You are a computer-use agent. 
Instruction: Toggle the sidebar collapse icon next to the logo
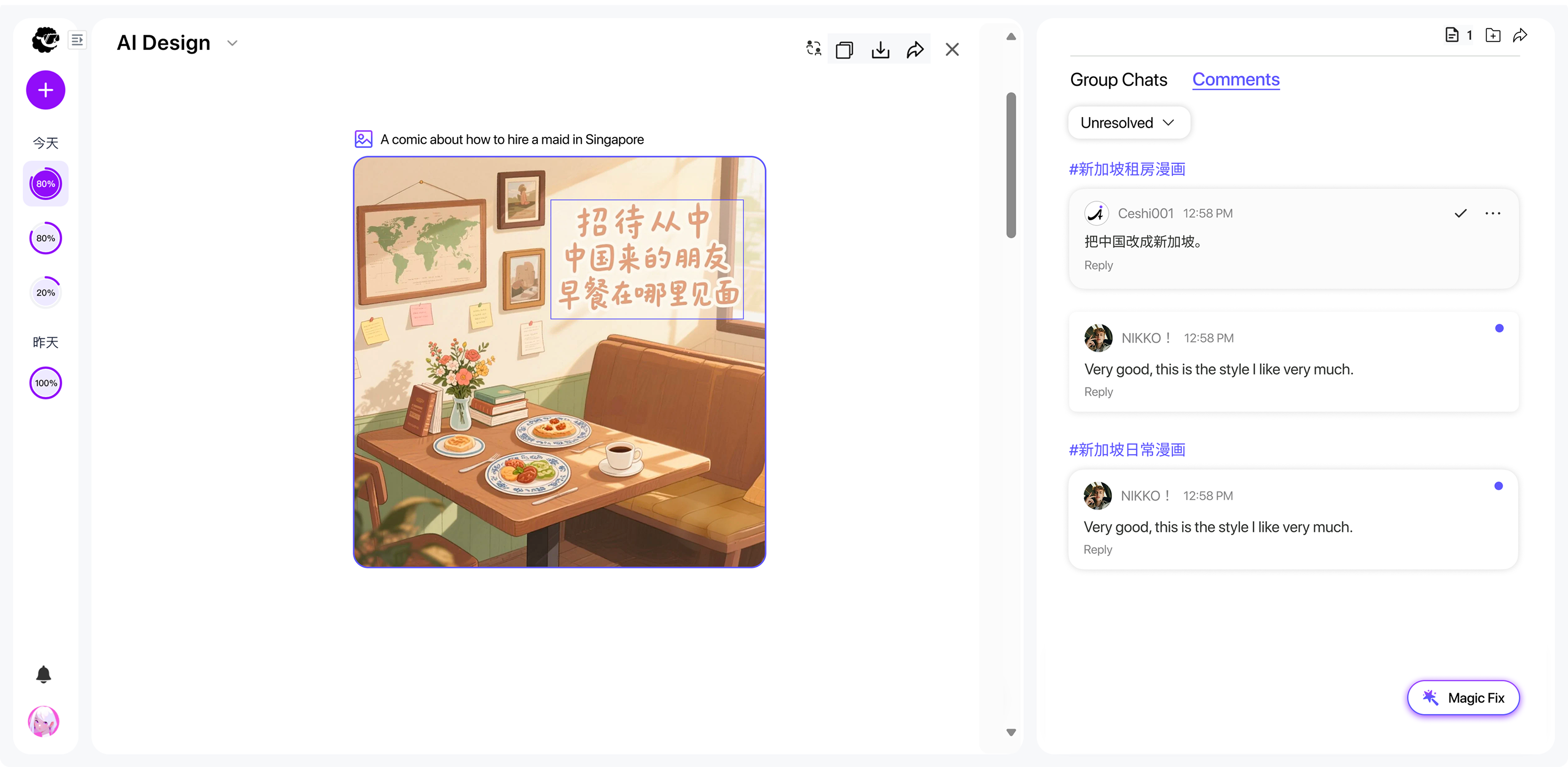77,39
